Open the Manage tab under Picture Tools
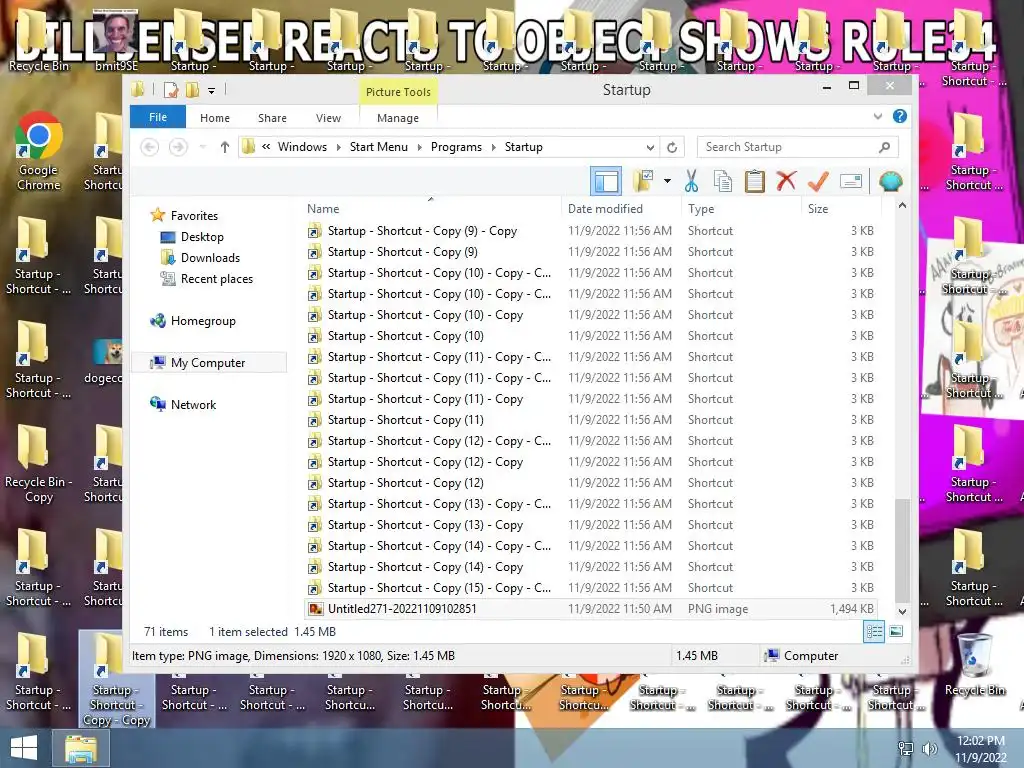 click(x=398, y=118)
